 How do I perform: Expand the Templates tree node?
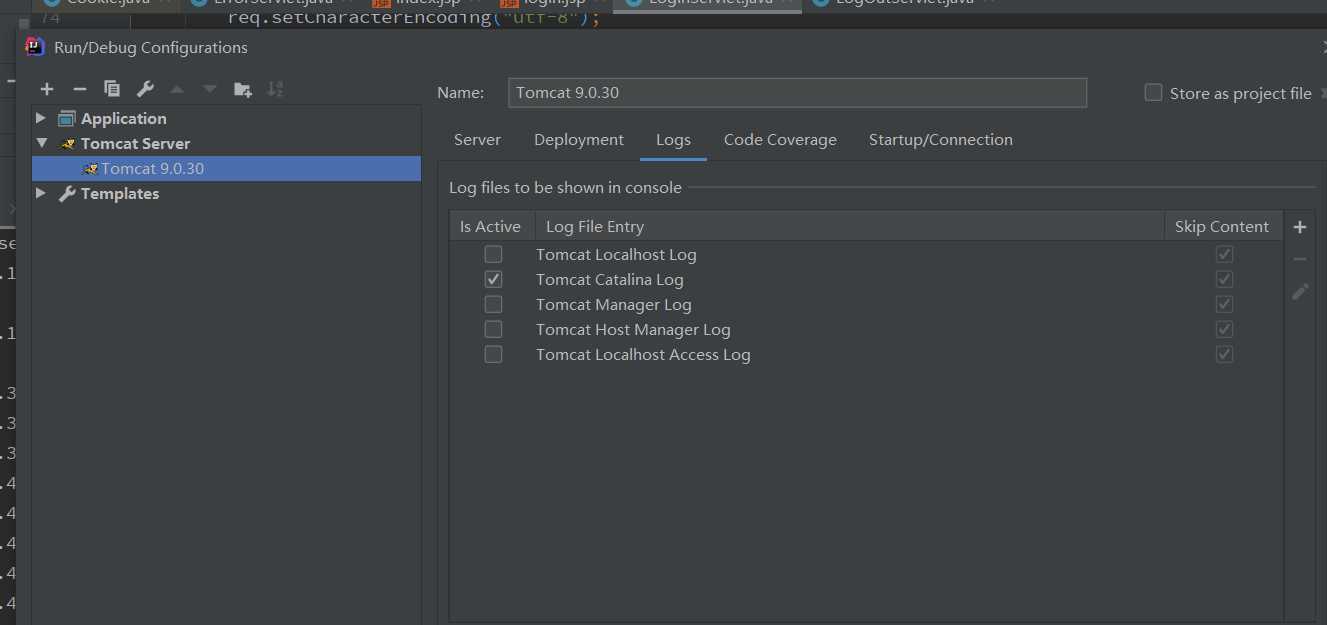pos(41,193)
